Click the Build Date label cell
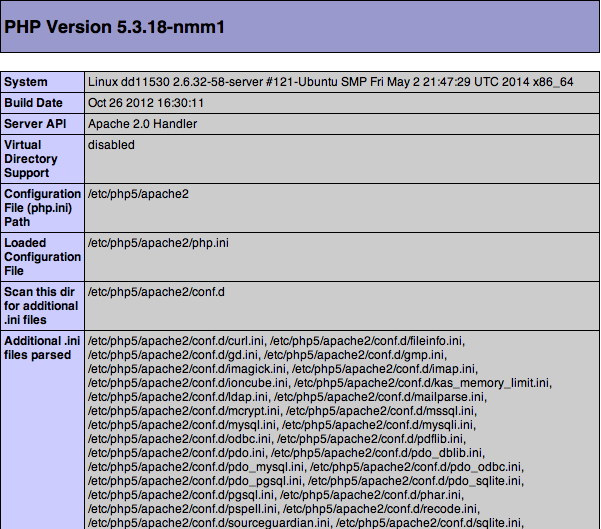The width and height of the screenshot is (601, 529). tap(34, 103)
